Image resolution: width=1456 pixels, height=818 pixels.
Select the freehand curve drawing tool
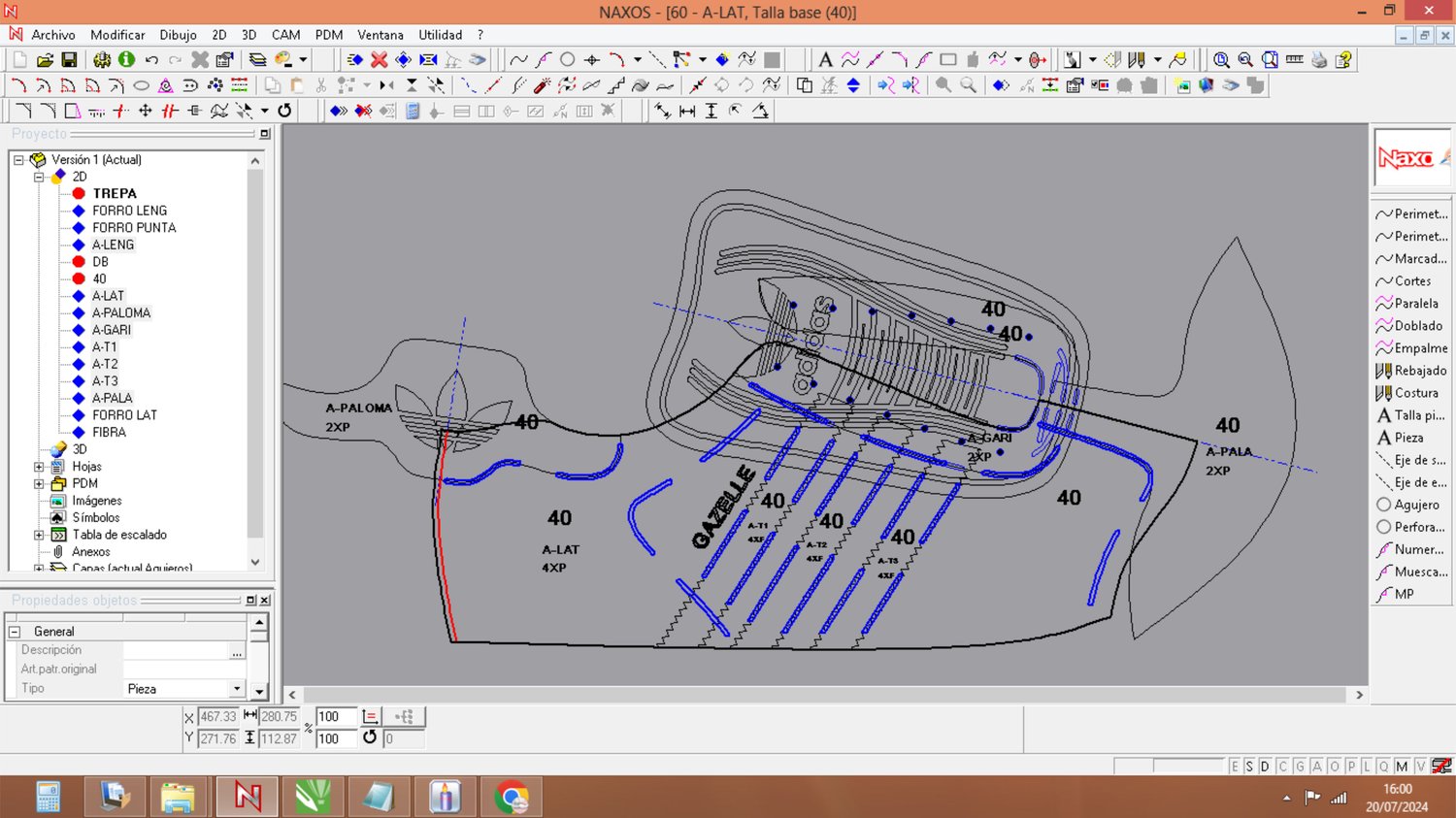pyautogui.click(x=518, y=60)
